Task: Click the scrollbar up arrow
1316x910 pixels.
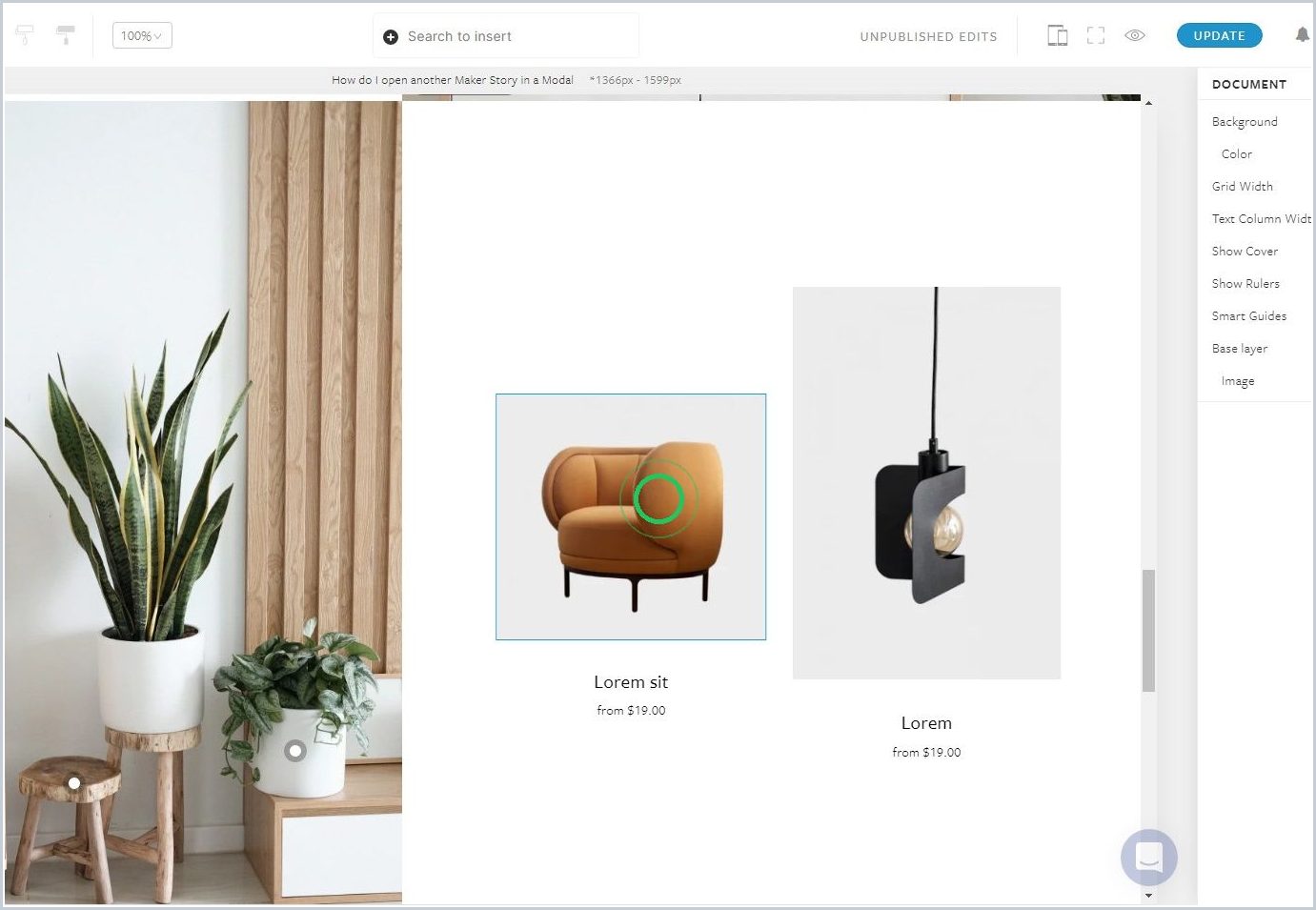Action: coord(1148,103)
